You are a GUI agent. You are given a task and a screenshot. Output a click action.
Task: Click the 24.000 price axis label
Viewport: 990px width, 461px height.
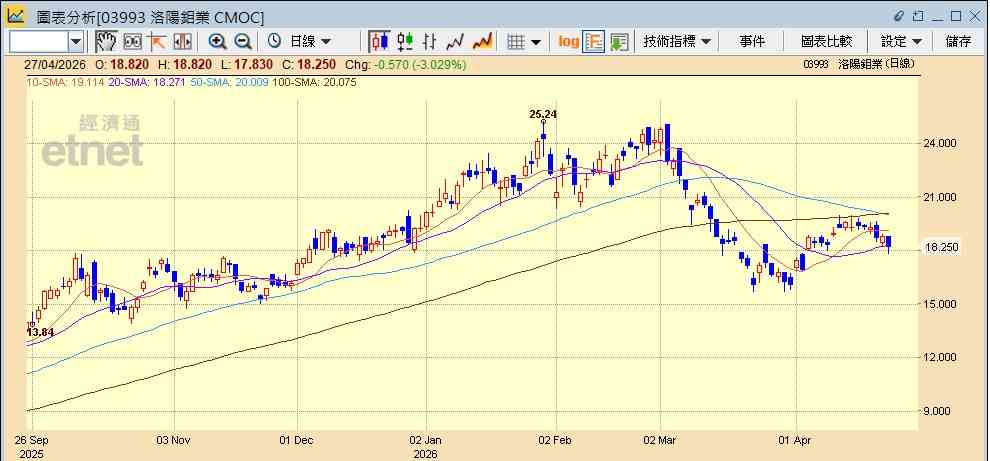click(941, 143)
